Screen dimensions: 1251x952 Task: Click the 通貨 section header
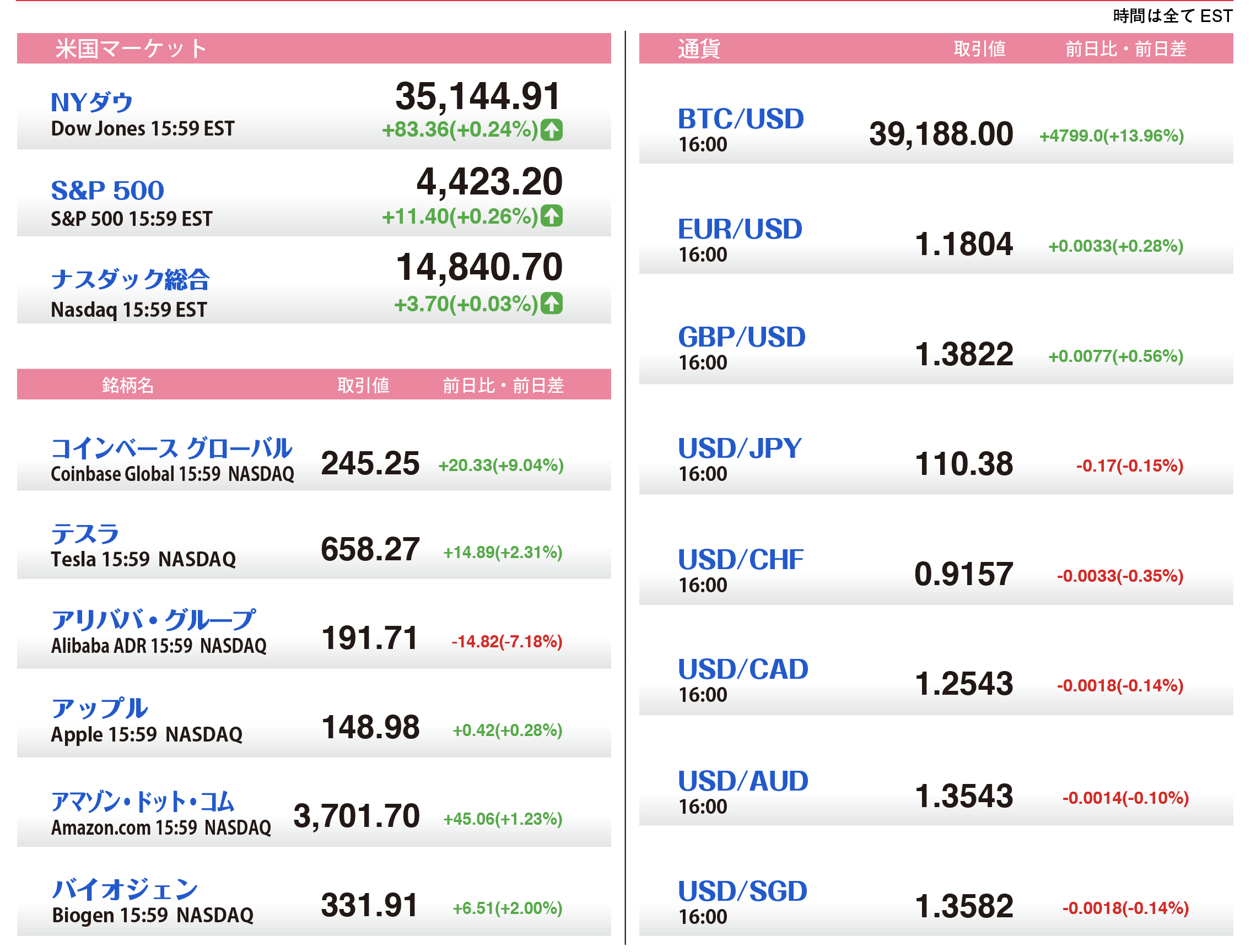click(x=698, y=48)
